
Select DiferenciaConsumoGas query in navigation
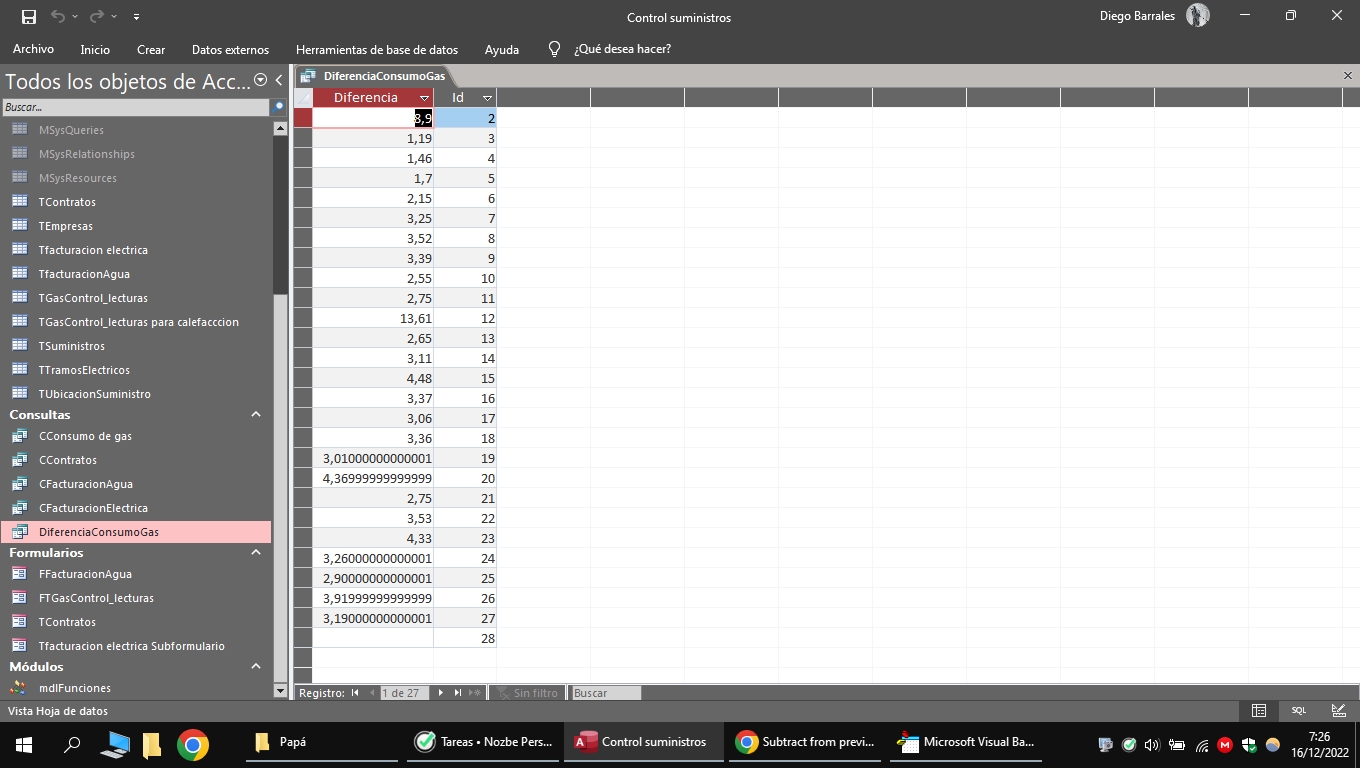click(x=136, y=532)
